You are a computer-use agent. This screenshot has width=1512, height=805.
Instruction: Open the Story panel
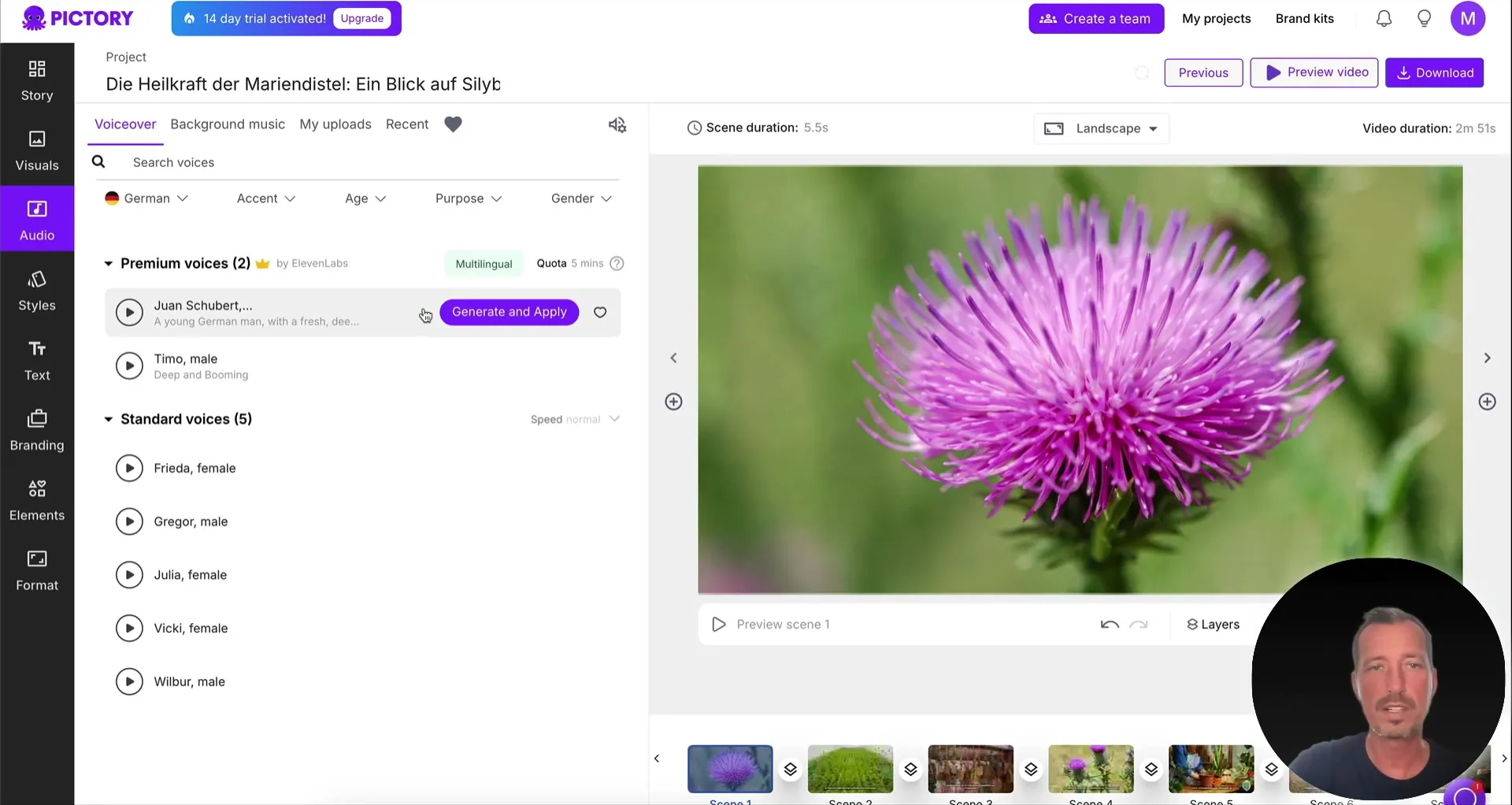[36, 79]
